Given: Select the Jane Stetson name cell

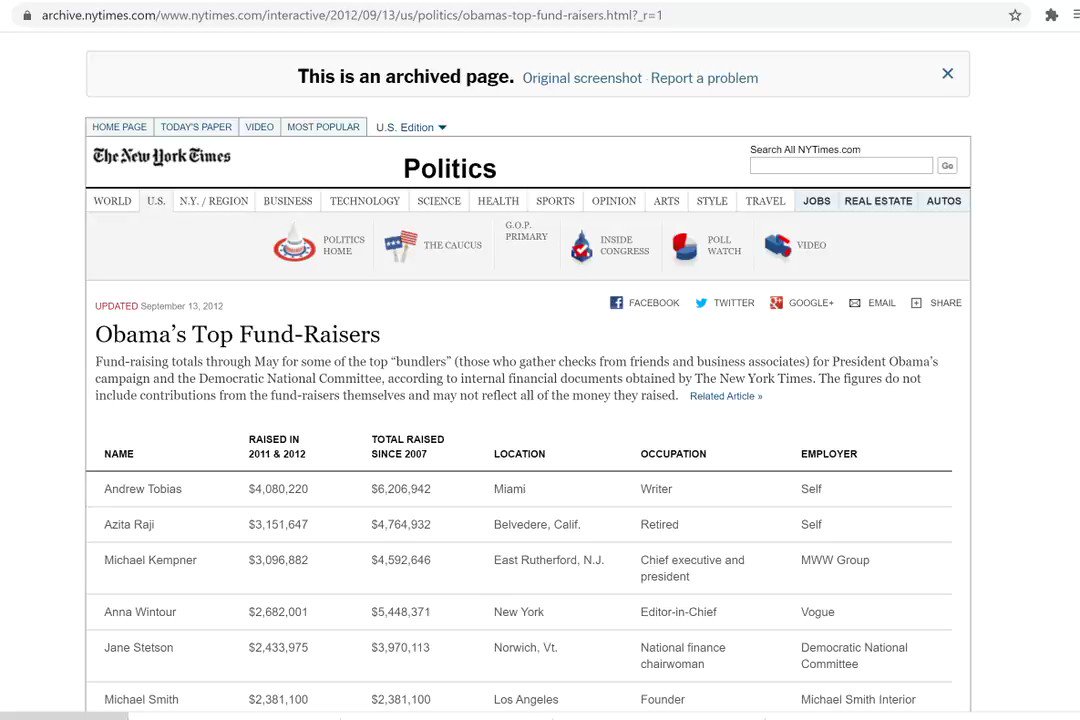Looking at the screenshot, I should click(138, 648).
